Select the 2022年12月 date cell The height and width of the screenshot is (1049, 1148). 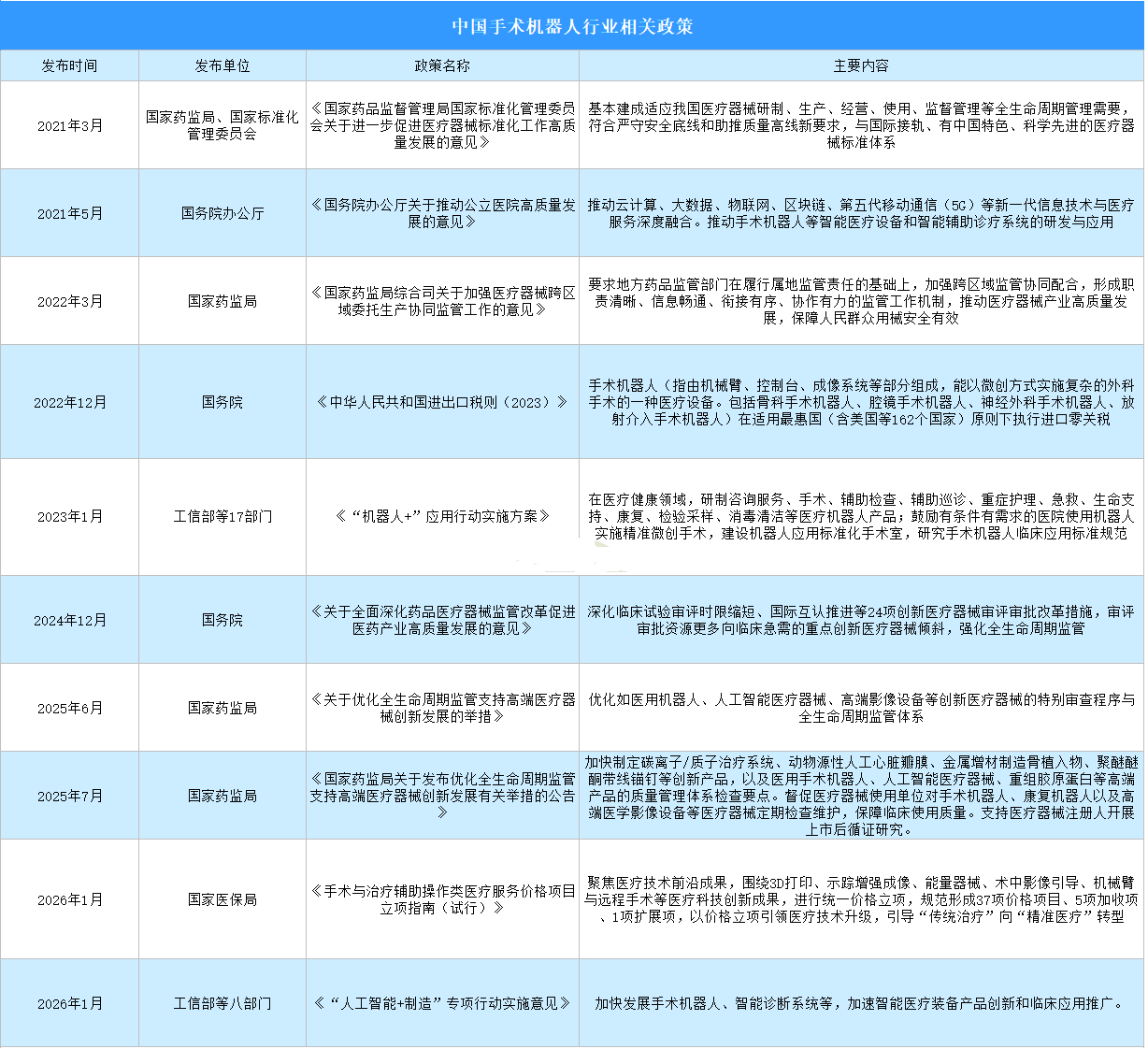pos(70,402)
